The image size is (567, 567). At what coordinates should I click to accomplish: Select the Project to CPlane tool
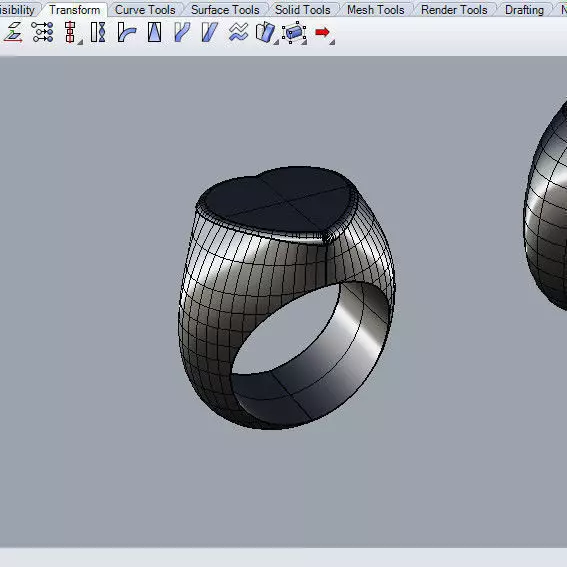(13, 33)
